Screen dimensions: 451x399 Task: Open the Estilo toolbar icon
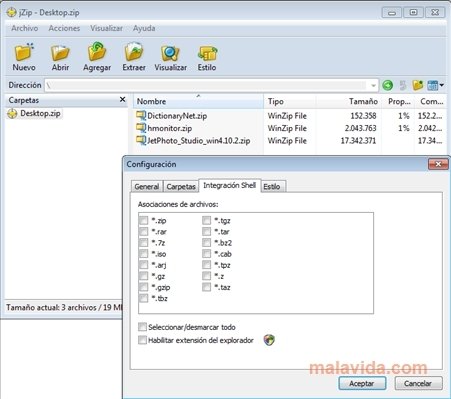pos(207,53)
